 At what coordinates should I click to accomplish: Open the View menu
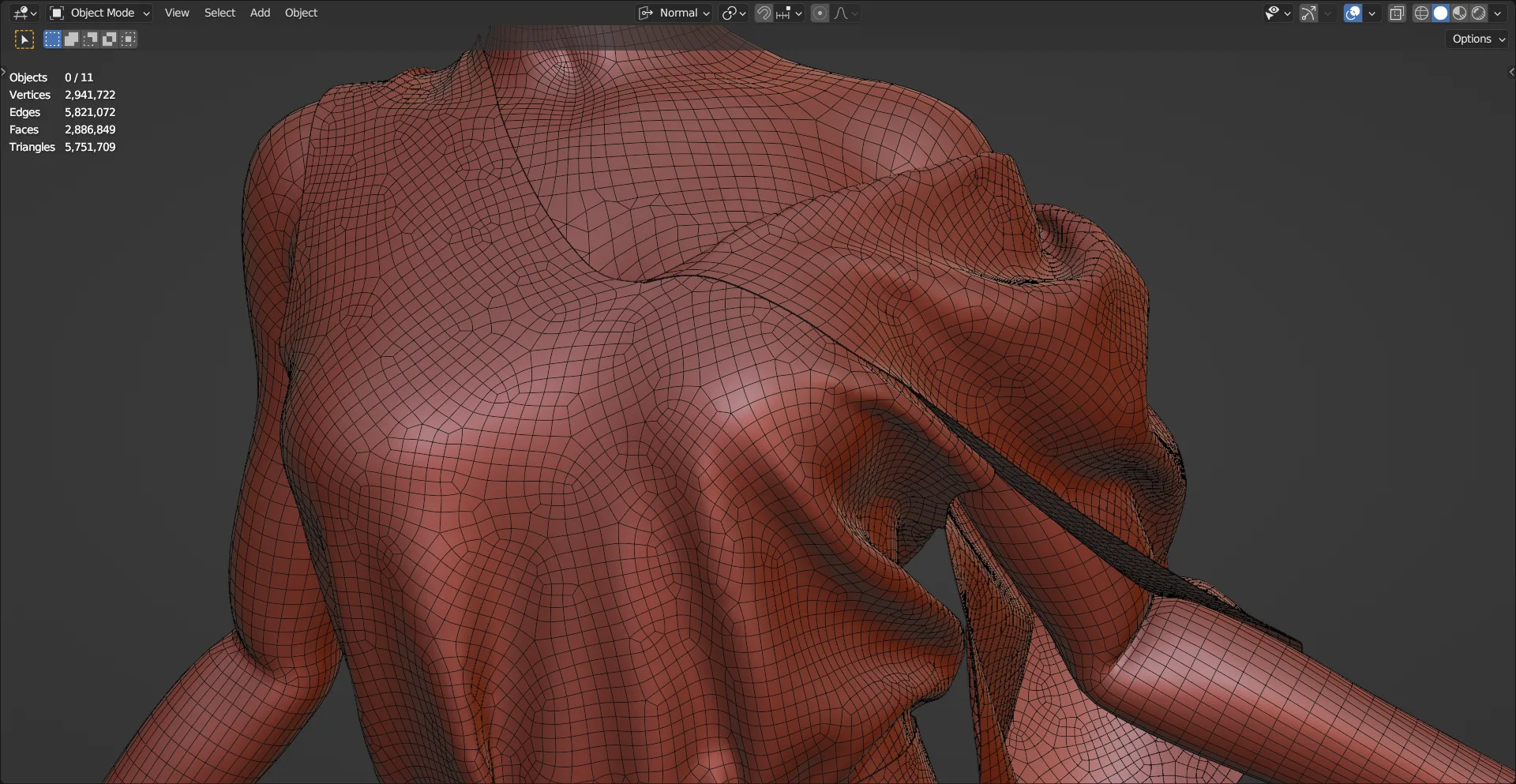(177, 13)
